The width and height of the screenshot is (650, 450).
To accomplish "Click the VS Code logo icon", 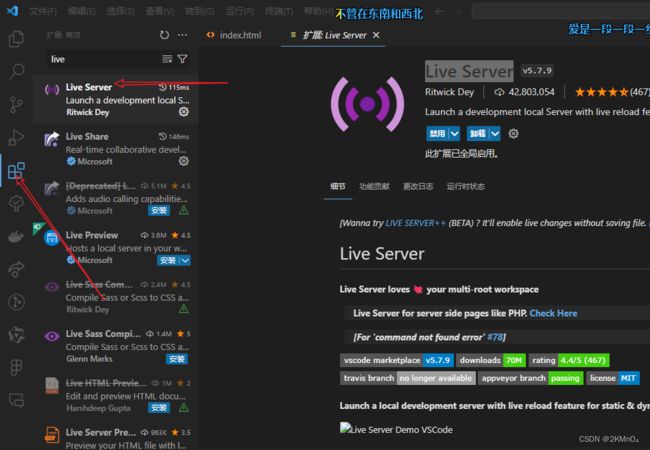I will click(12, 10).
